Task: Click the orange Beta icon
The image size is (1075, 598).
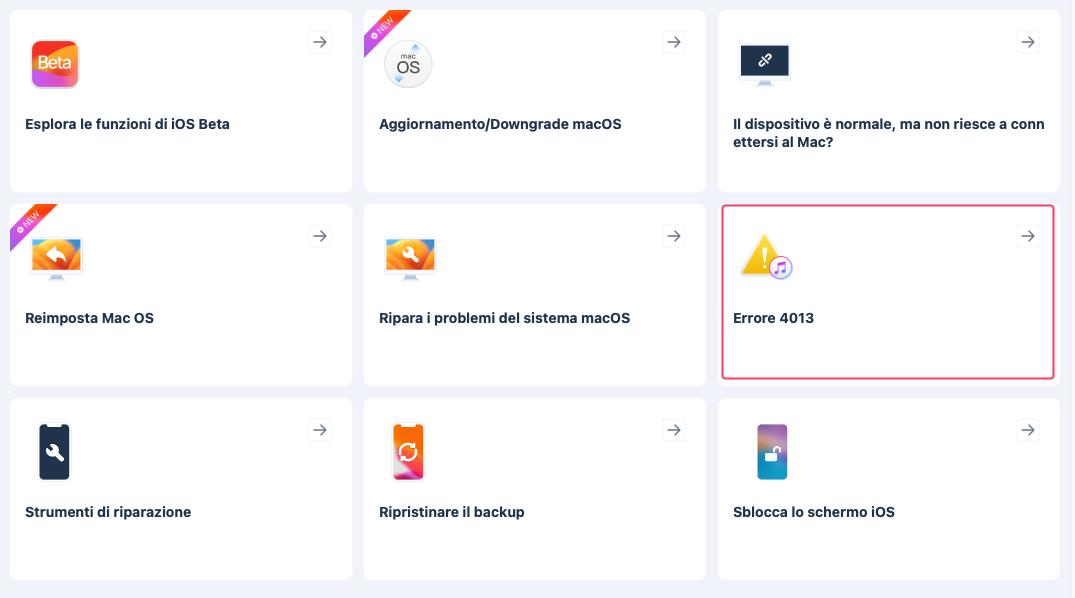Action: click(x=55, y=65)
